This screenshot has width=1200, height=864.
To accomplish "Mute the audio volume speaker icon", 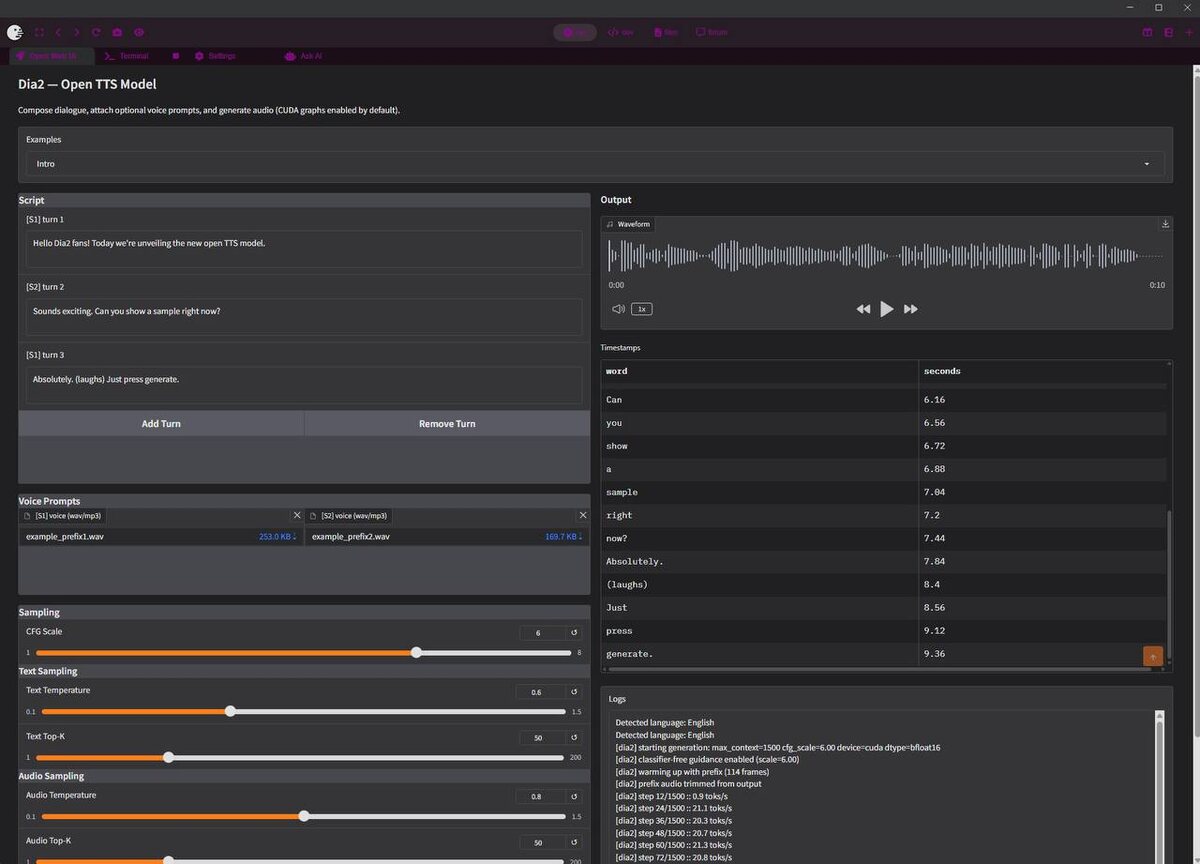I will click(x=618, y=309).
